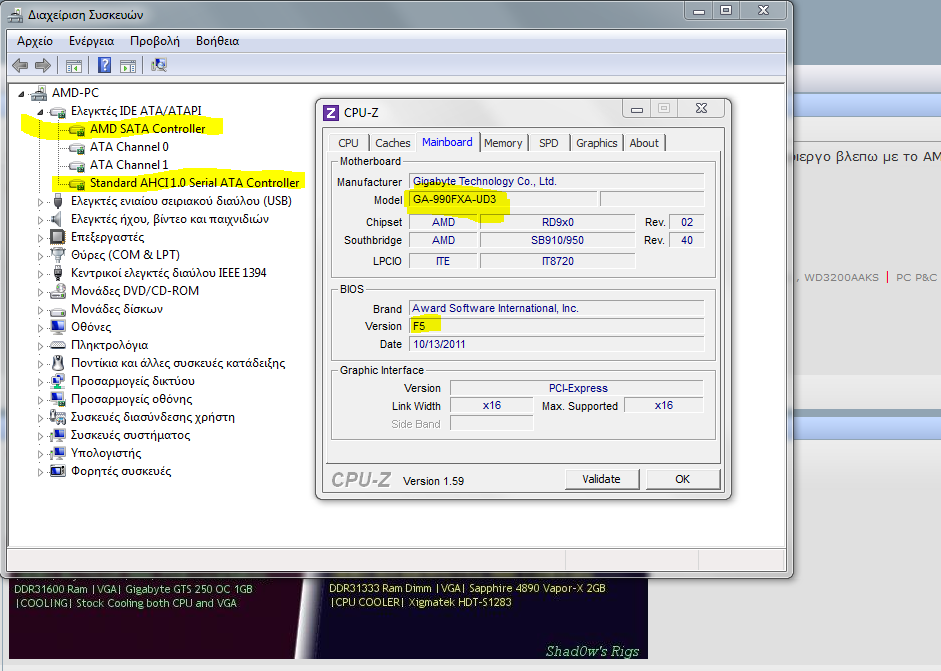The width and height of the screenshot is (941, 671).
Task: Open the Προβολή menu
Action: pyautogui.click(x=154, y=41)
